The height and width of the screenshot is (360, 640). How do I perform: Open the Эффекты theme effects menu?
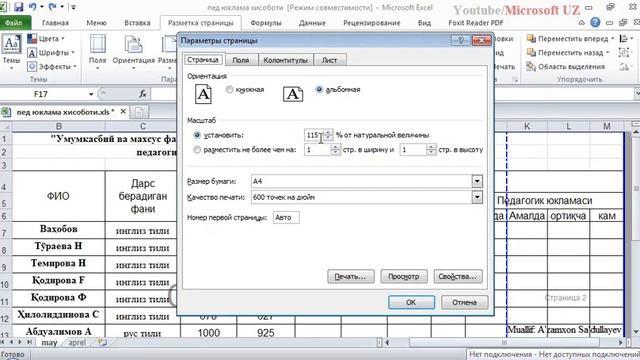(51, 67)
